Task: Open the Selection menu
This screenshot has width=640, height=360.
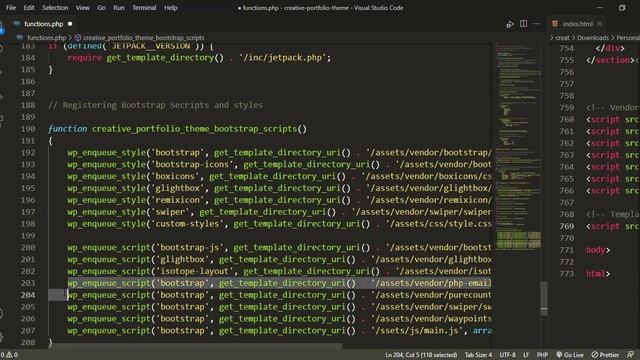Action: (55, 8)
